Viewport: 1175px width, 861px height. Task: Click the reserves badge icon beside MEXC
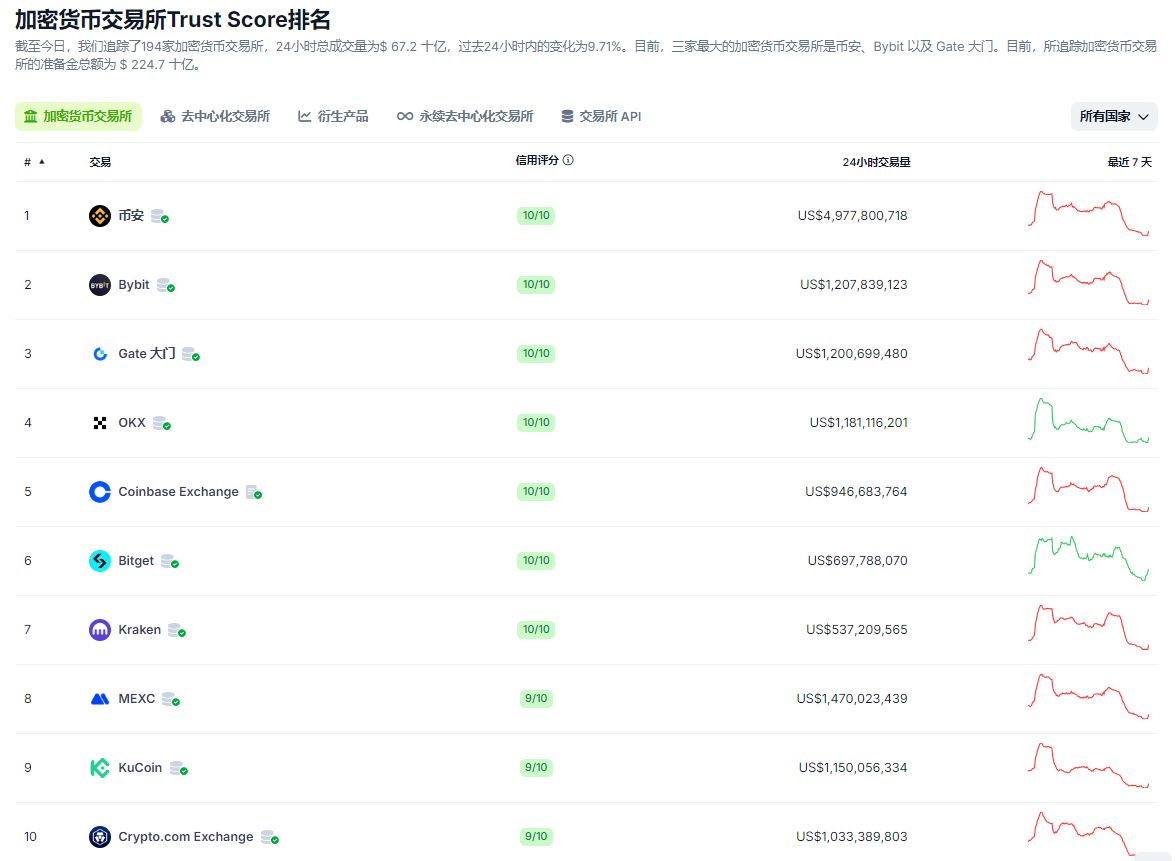pos(170,700)
